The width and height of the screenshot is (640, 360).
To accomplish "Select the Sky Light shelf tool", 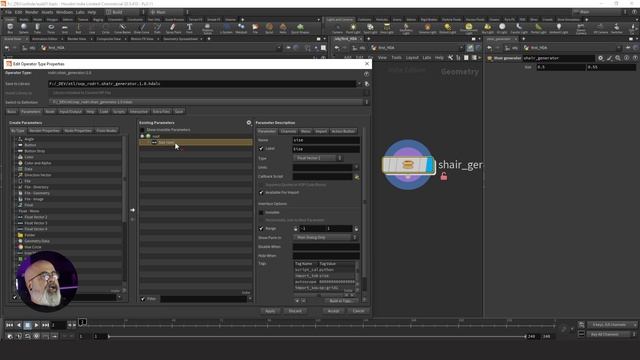I will tap(487, 28).
